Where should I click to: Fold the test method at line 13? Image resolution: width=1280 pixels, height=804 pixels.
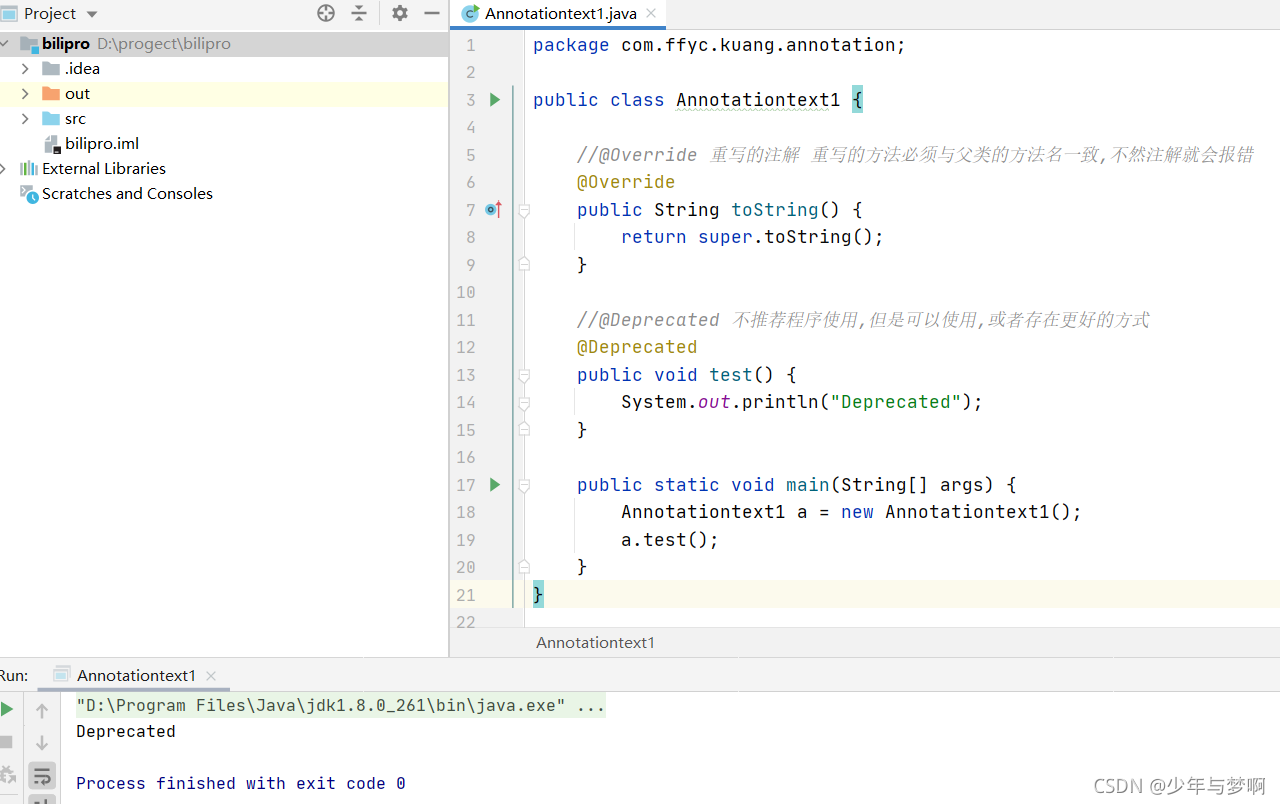[524, 375]
